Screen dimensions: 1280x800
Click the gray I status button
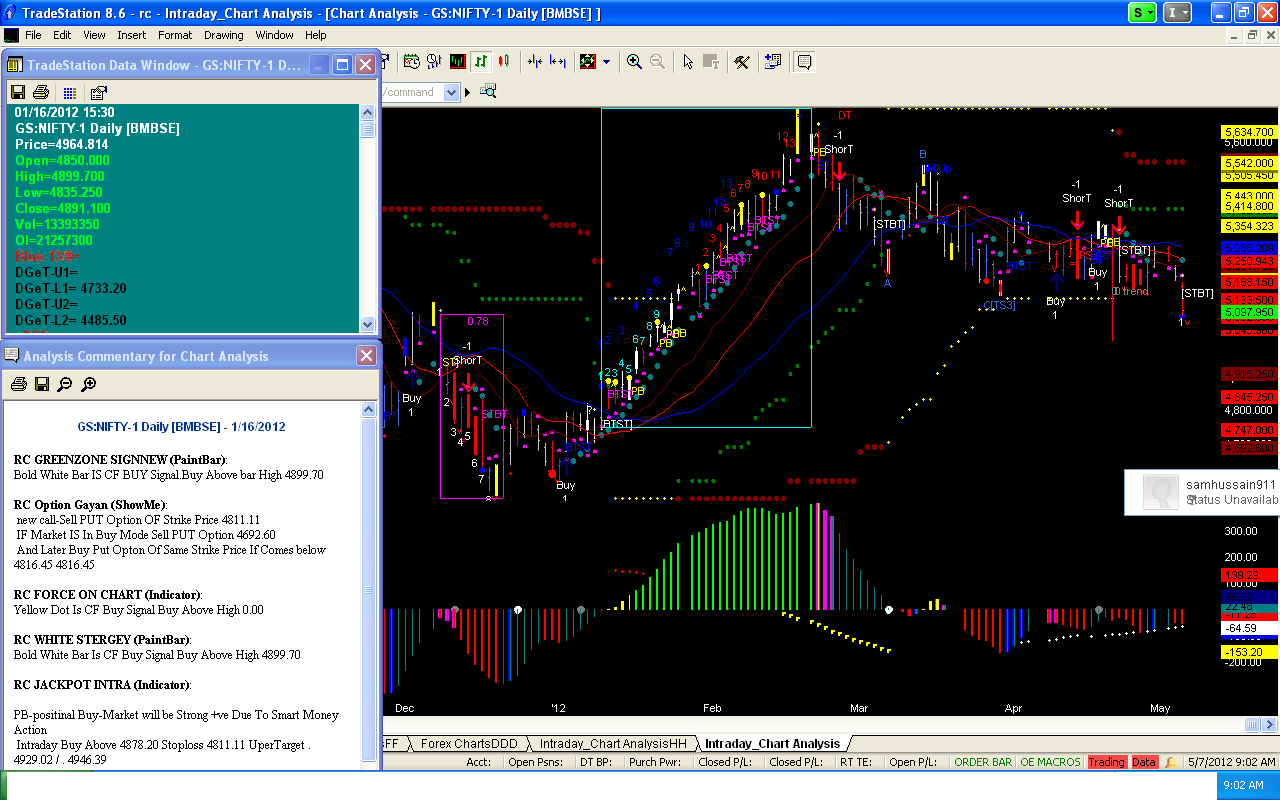coord(1179,12)
